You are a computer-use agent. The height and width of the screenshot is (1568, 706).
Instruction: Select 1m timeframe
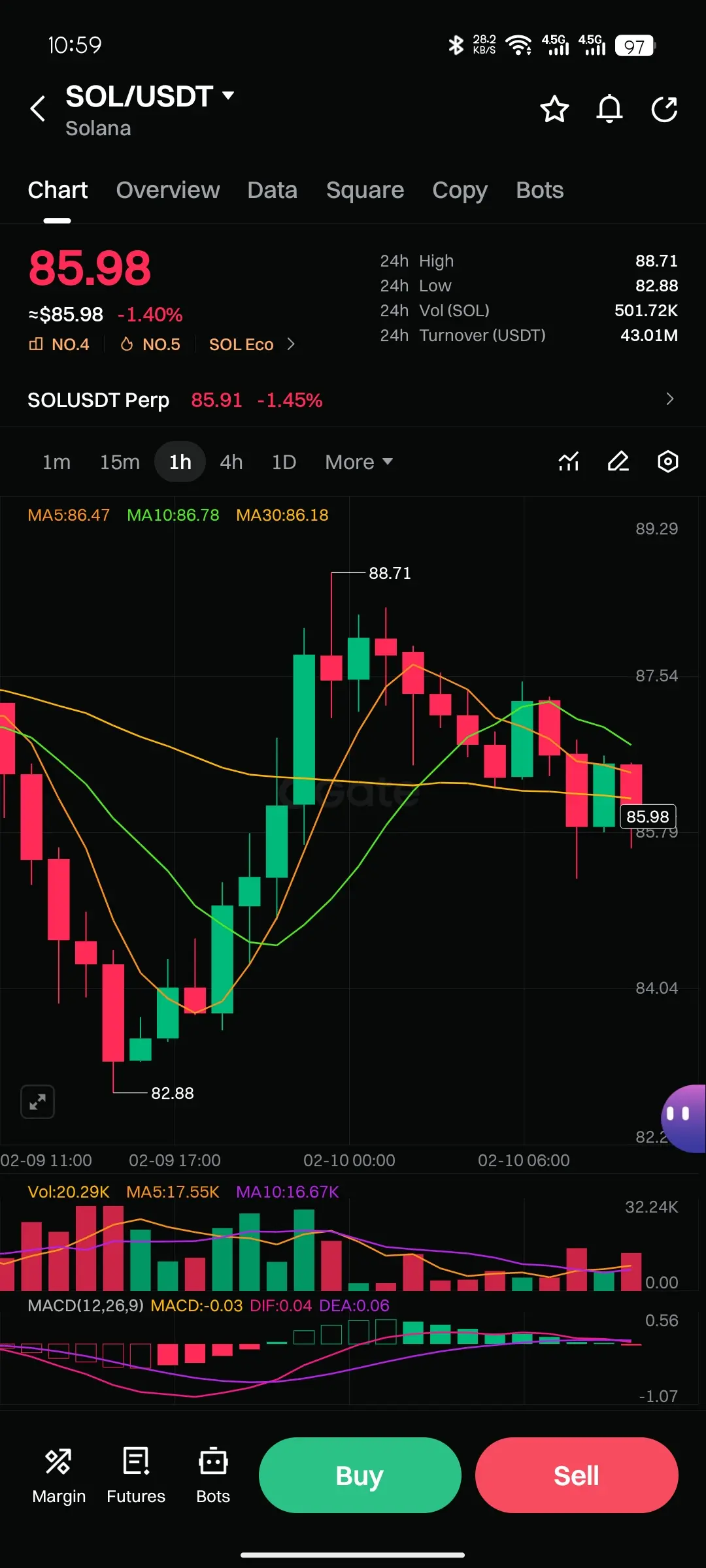pyautogui.click(x=56, y=462)
